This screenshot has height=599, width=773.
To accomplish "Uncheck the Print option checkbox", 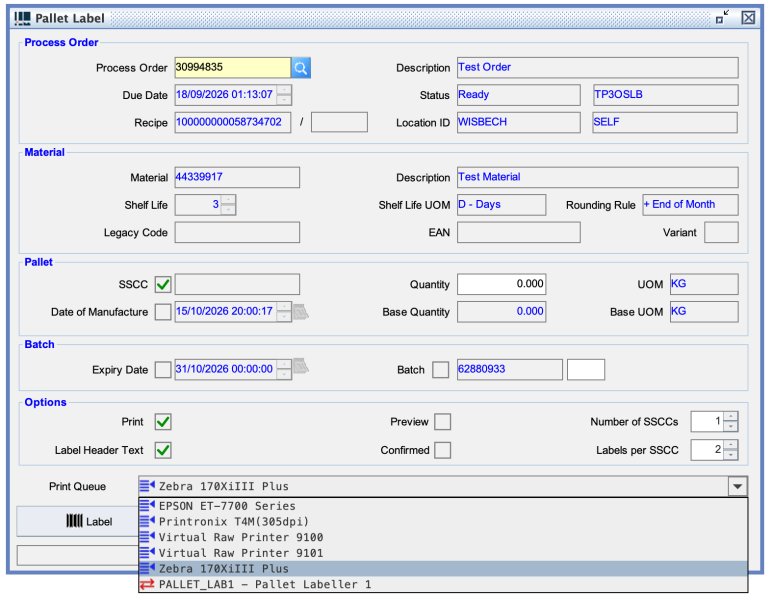I will tap(163, 422).
